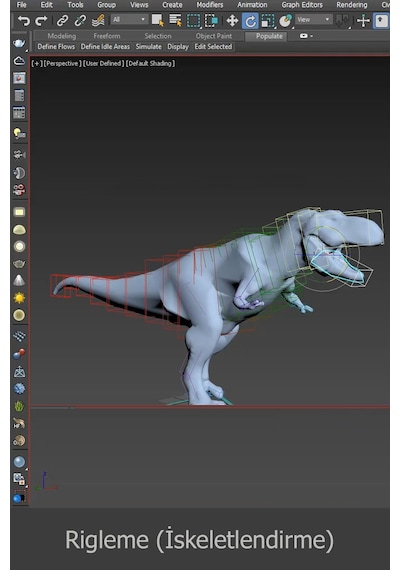Click the Undo arrow icon
Viewport: 400px width, 570px height.
tap(24, 21)
